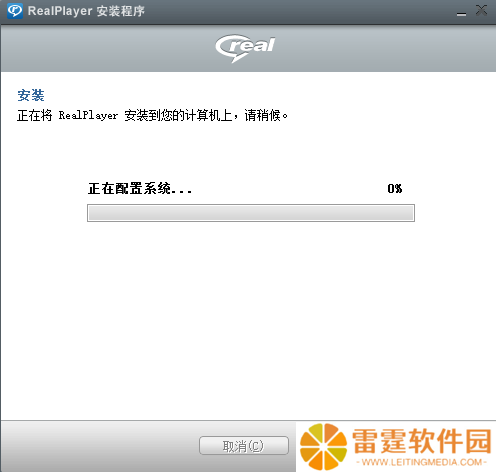
Task: Click the Real logo in header banner
Action: tap(245, 48)
